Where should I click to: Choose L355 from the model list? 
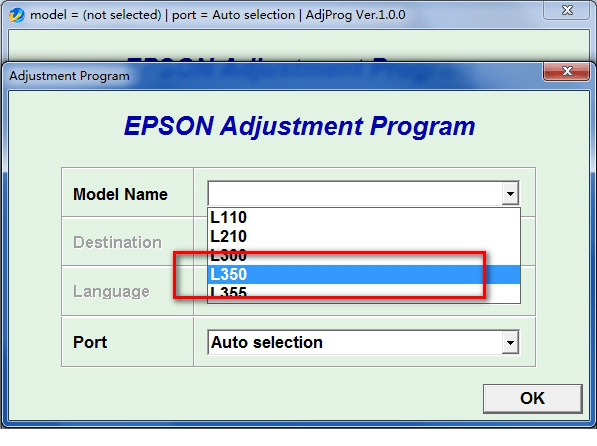click(364, 293)
